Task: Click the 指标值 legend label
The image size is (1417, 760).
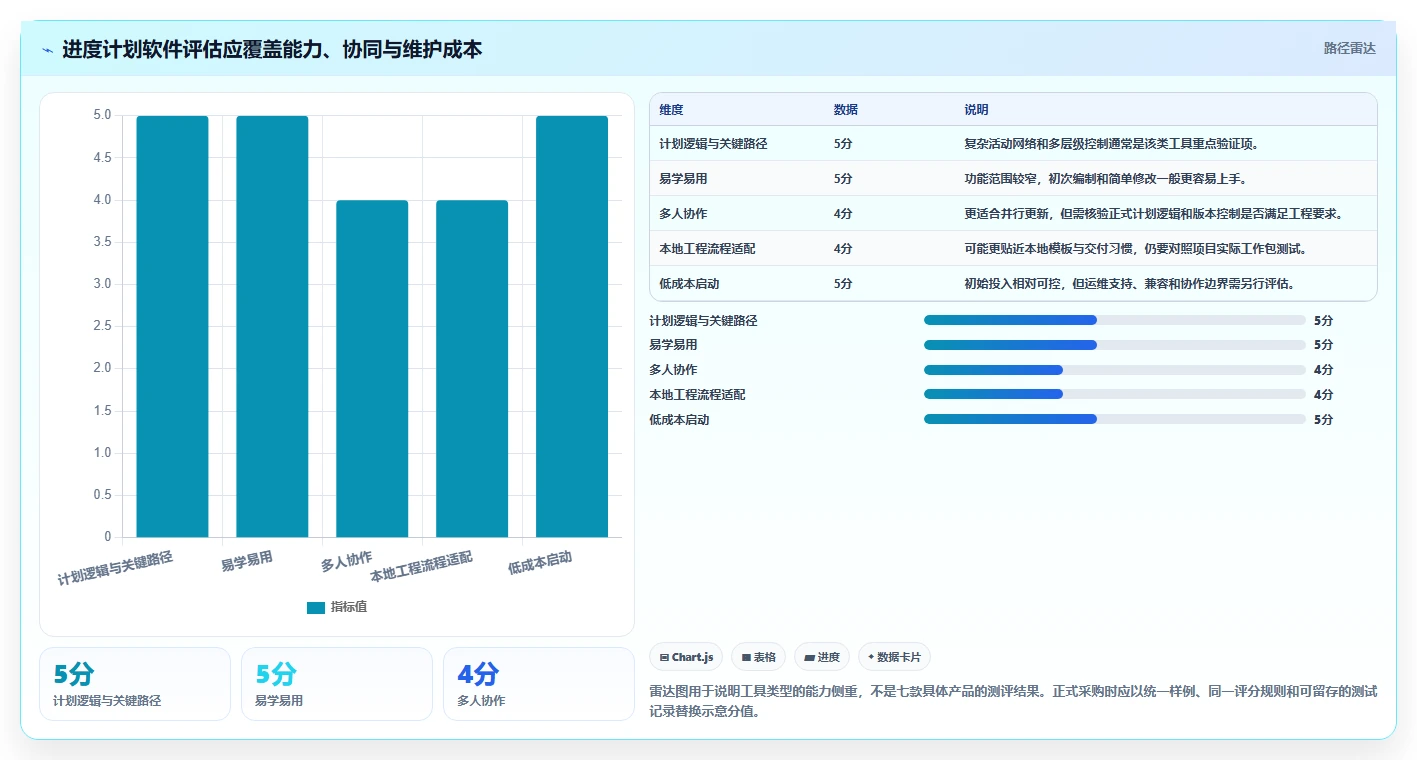Action: pos(349,607)
